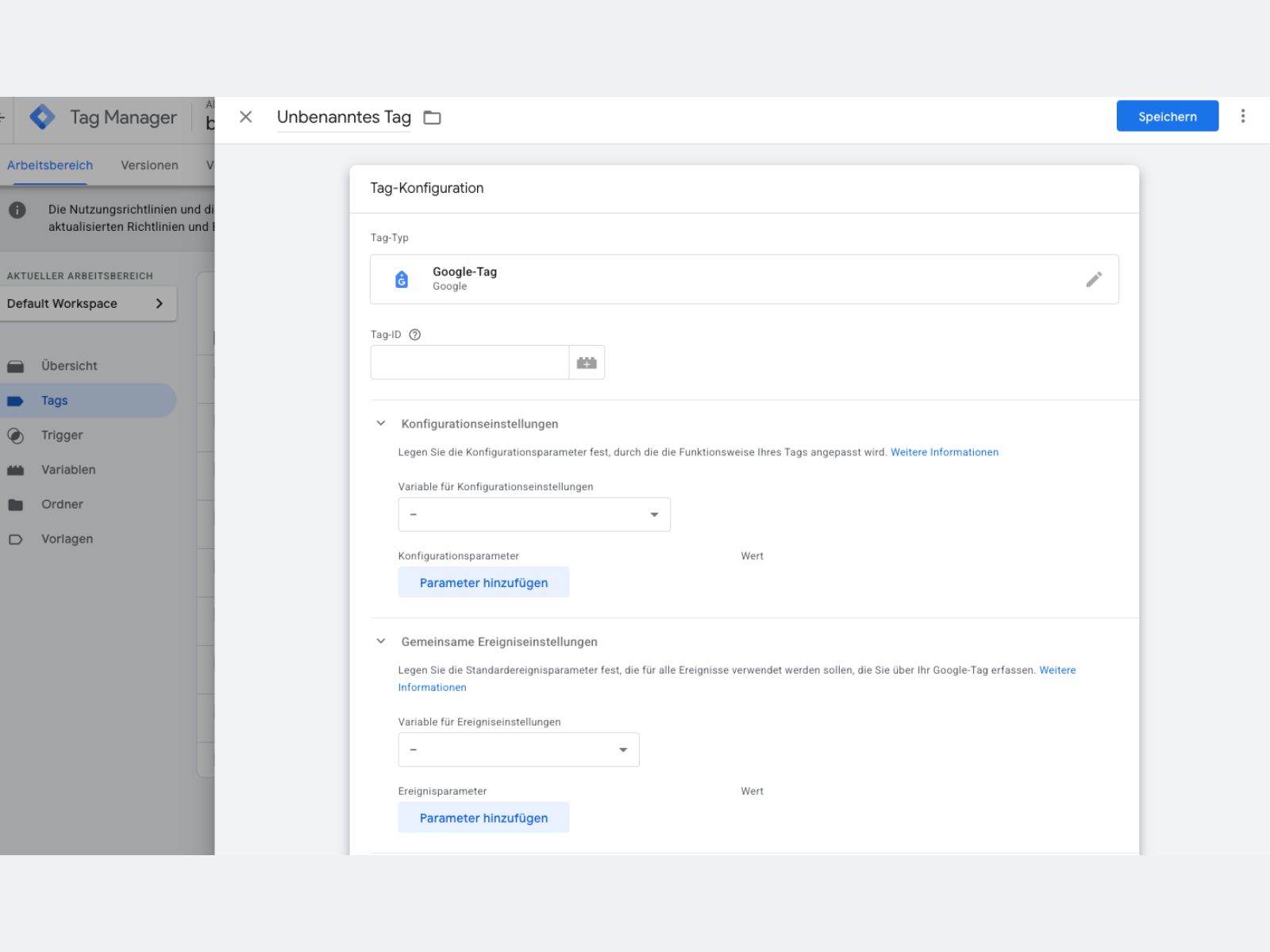1270x952 pixels.
Task: Collapse the Konfigurationseinstellungen section
Action: pos(381,424)
